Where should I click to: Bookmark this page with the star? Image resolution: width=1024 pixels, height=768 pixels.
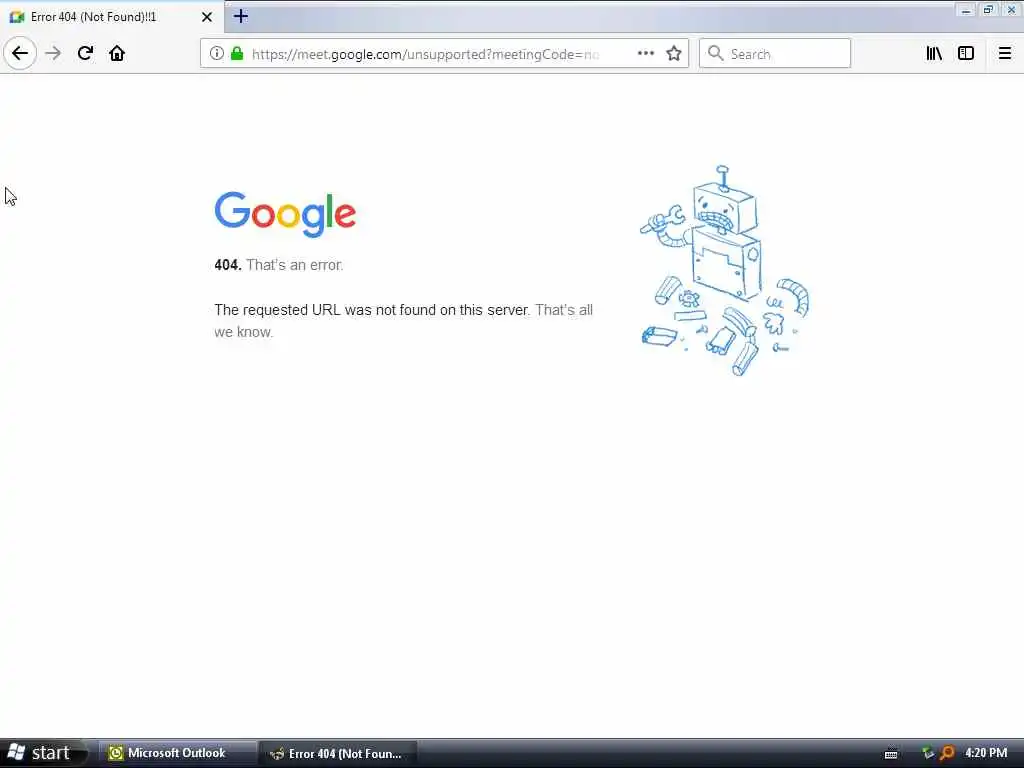point(674,54)
